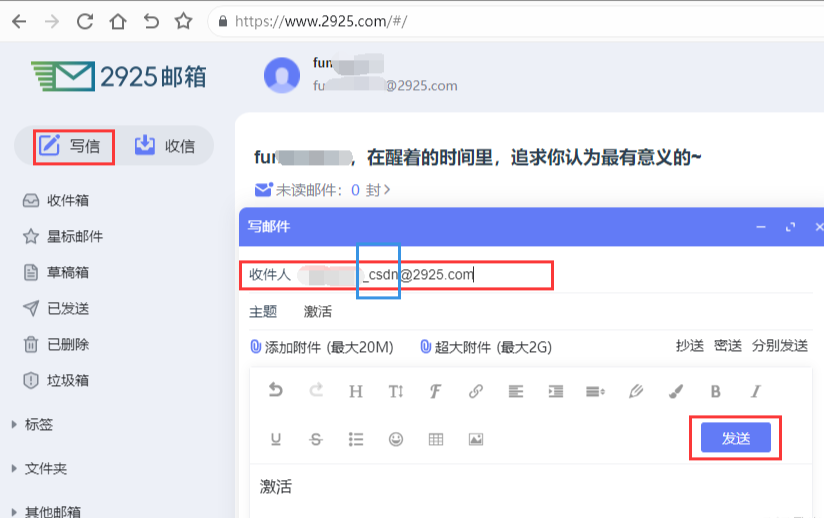Click the undo icon in editor toolbar

click(x=276, y=391)
